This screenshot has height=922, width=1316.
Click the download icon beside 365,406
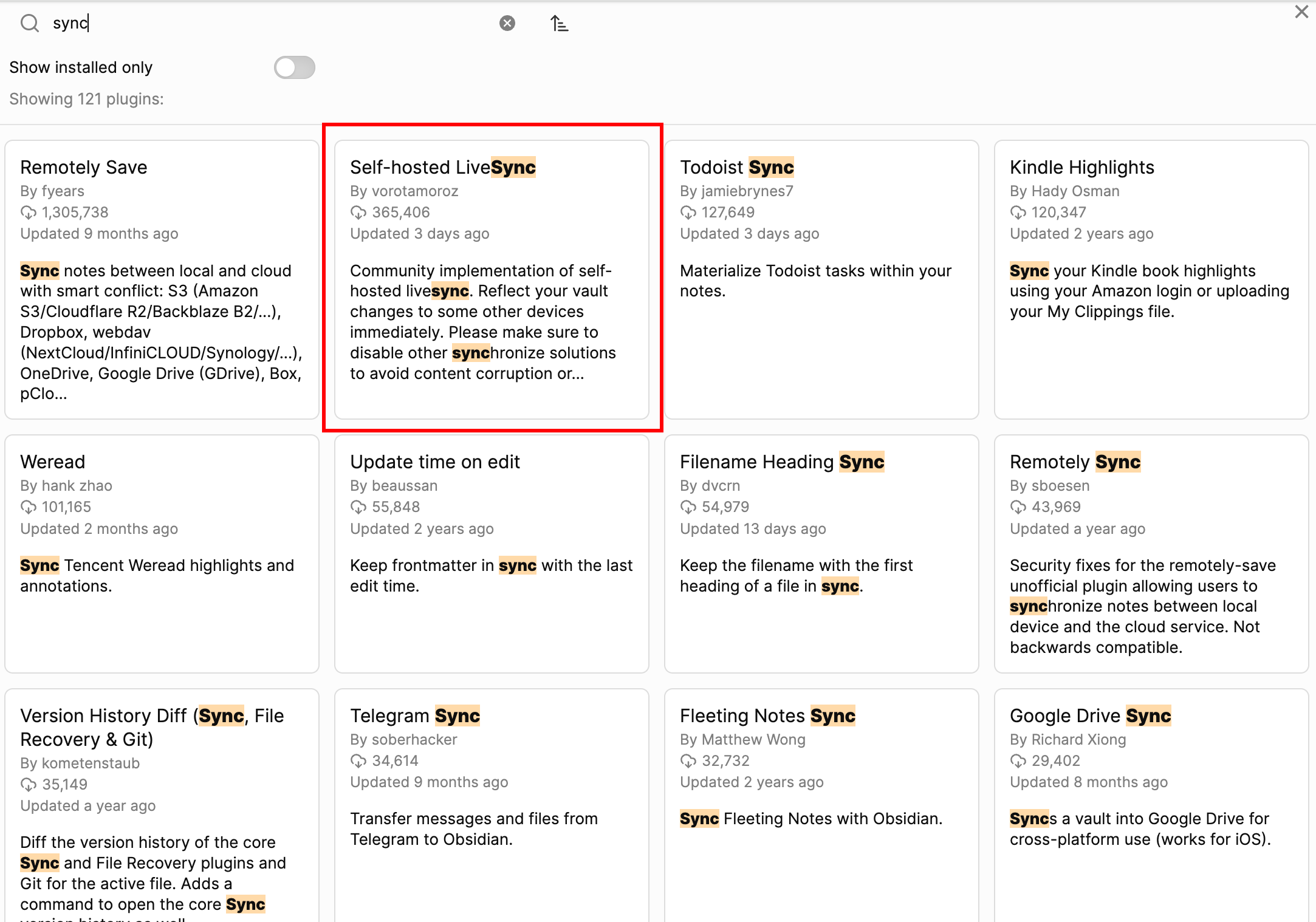(x=358, y=213)
